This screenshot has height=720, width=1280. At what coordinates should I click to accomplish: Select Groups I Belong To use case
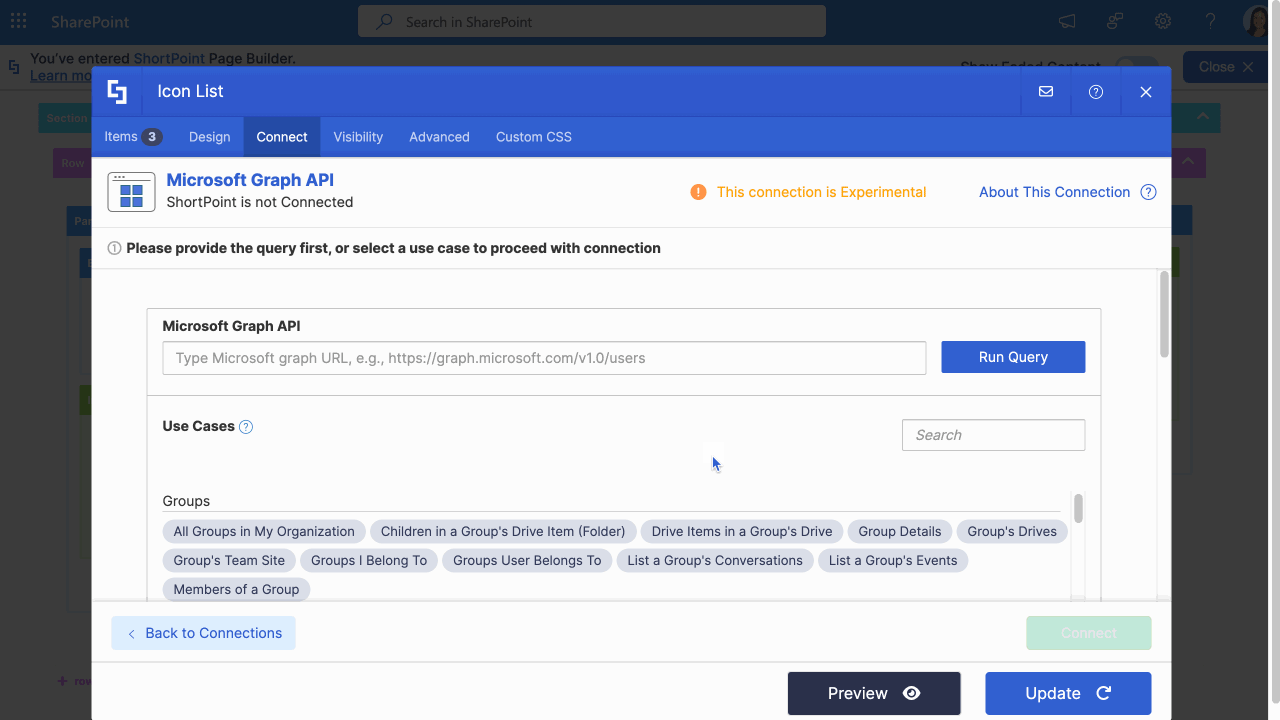[369, 560]
